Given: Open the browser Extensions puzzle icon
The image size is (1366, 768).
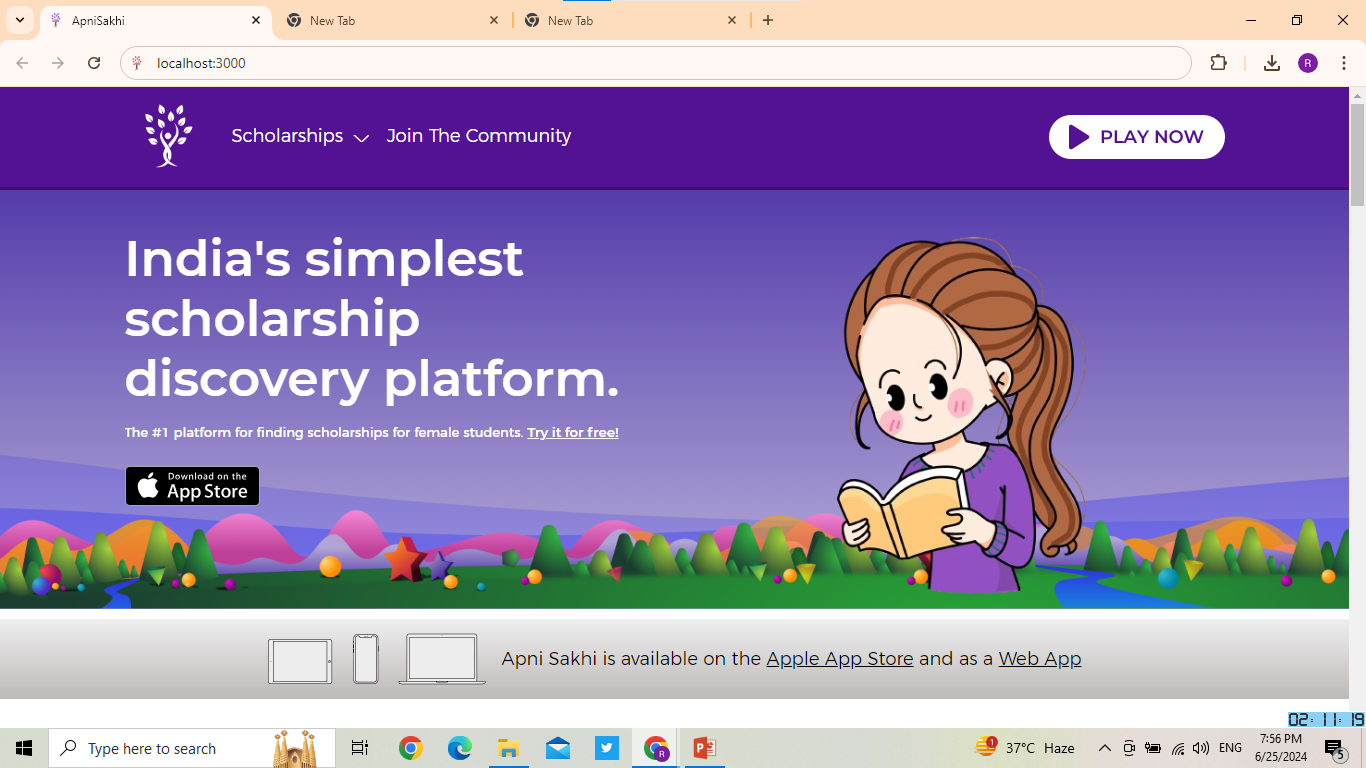Looking at the screenshot, I should pos(1218,63).
